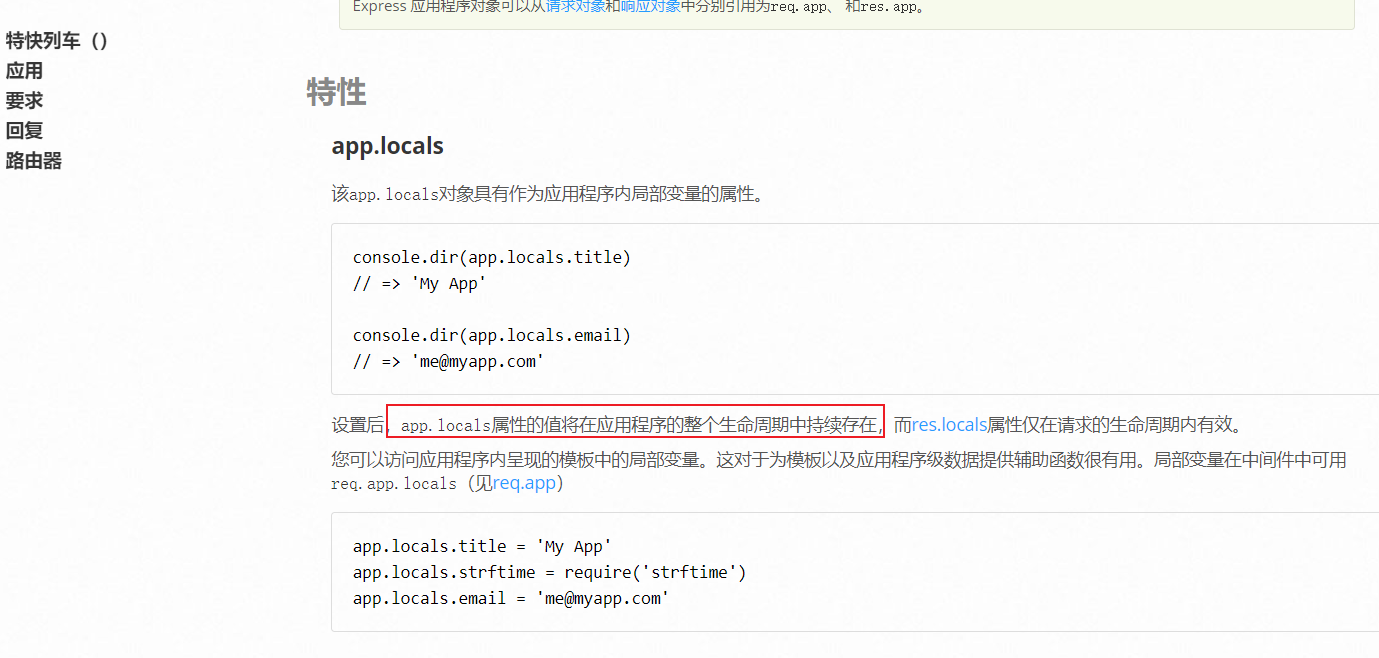The width and height of the screenshot is (1379, 658).
Task: Click the app.locals heading
Action: [388, 146]
